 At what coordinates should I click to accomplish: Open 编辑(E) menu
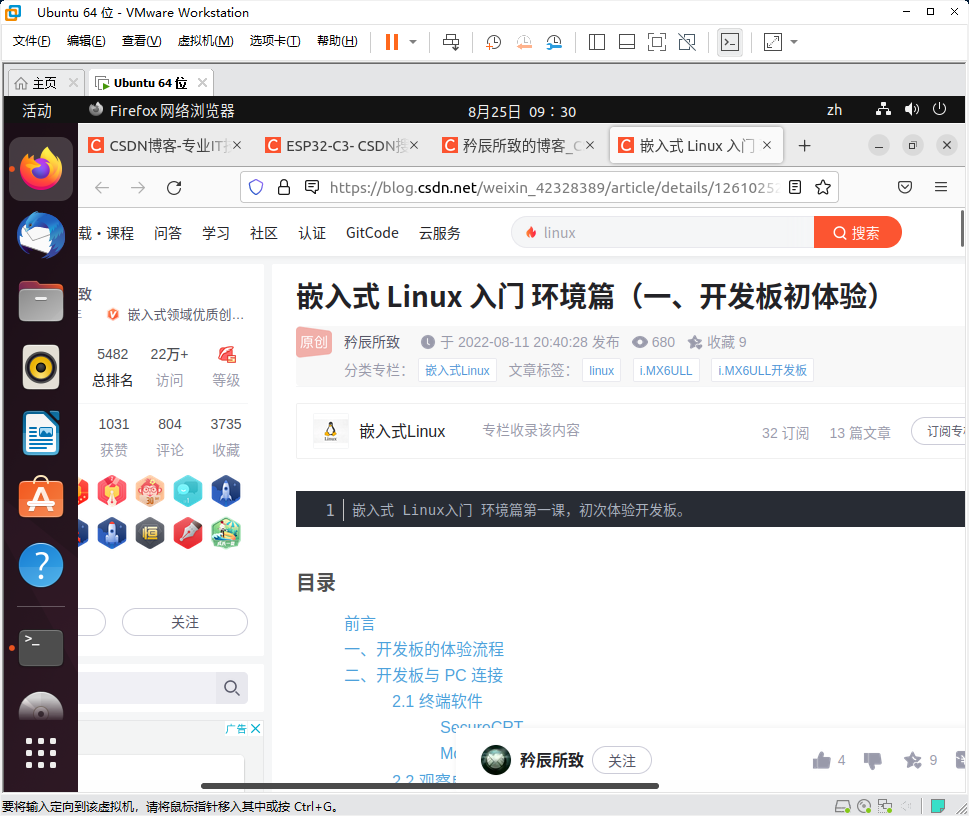click(x=86, y=41)
